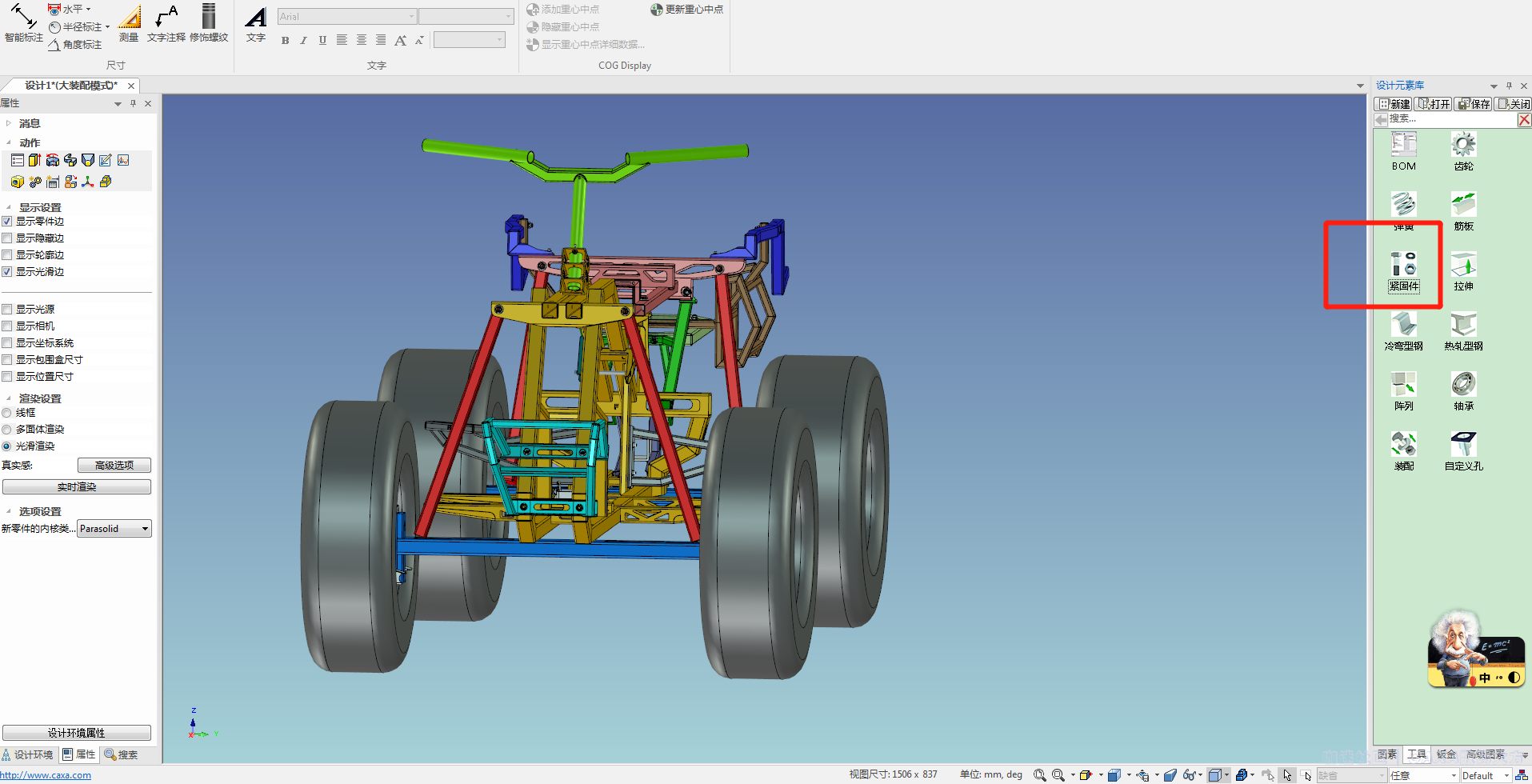Select the 智能标注 smart dimension tool

pyautogui.click(x=23, y=23)
